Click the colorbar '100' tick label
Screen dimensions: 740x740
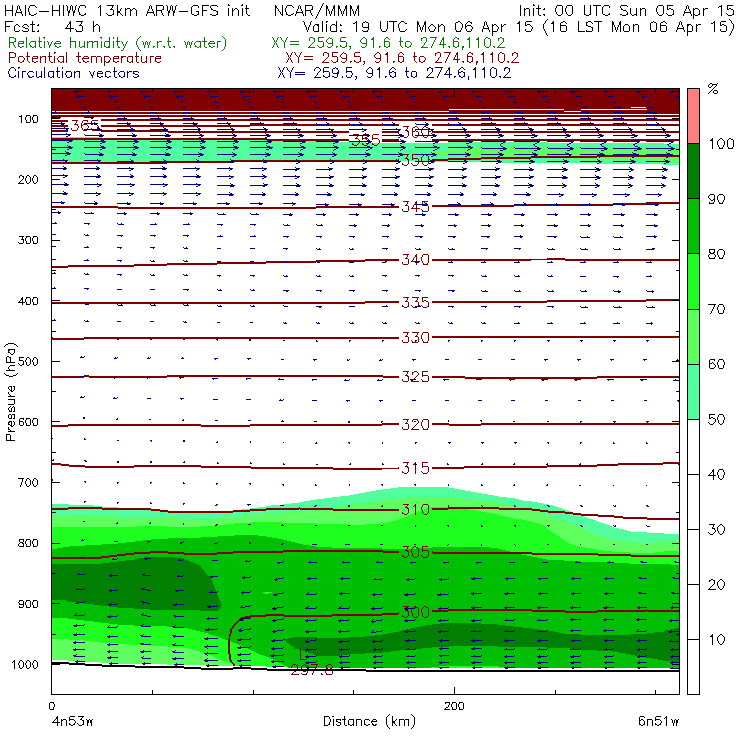pyautogui.click(x=721, y=144)
